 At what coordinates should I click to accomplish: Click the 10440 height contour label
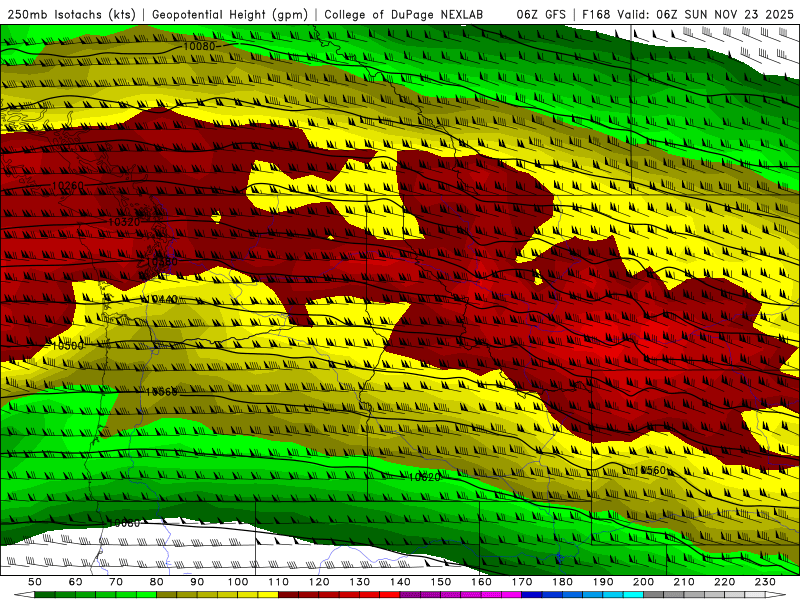pyautogui.click(x=162, y=299)
